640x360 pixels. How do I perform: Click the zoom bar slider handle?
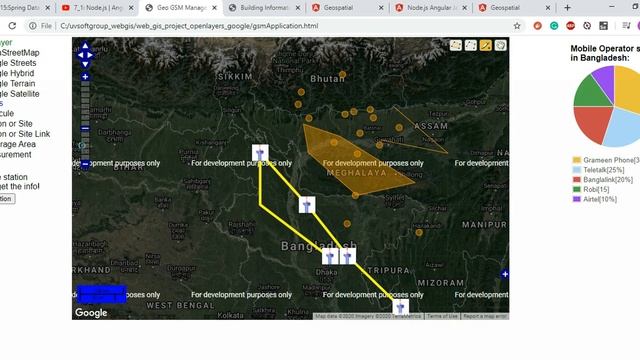click(x=85, y=128)
